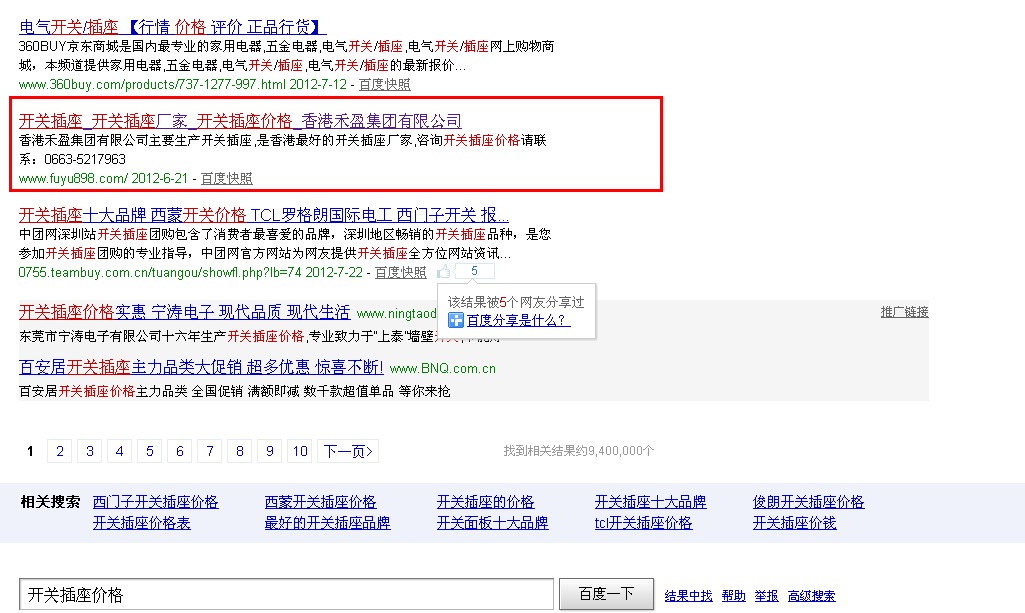Open the 开关插座十大品牌 西蒙开关价格 result title
The width and height of the screenshot is (1025, 613).
point(263,215)
